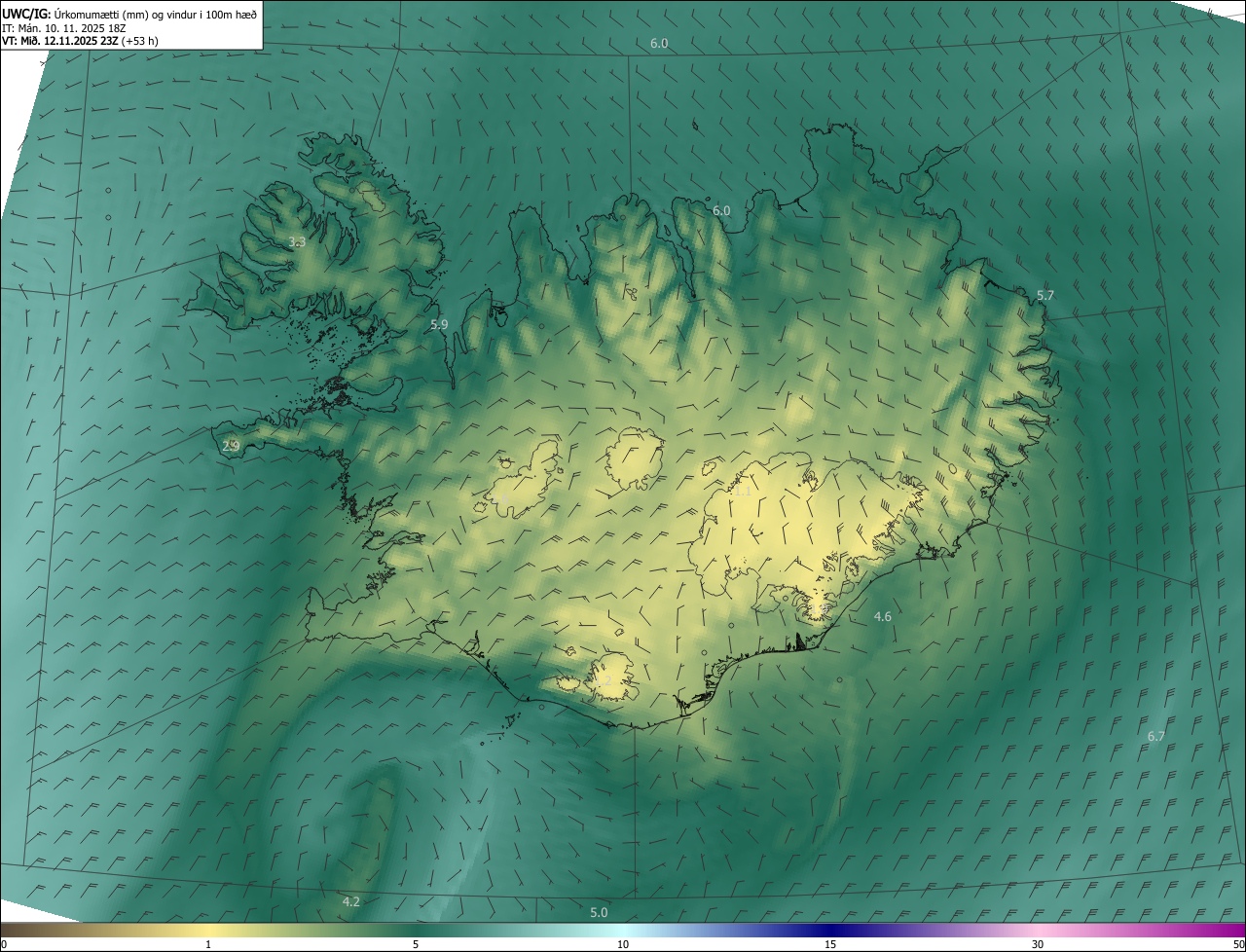Click the legend tick label '15'
Image resolution: width=1246 pixels, height=952 pixels.
(830, 944)
